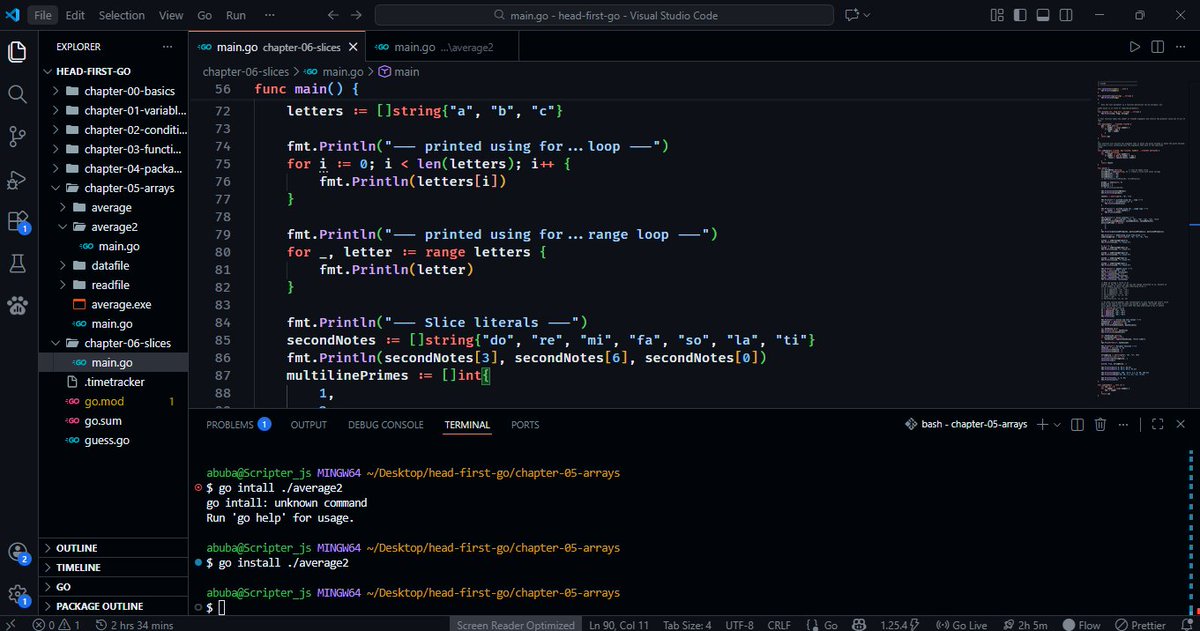1200x631 pixels.
Task: Toggle Secondary Side Bar visibility
Action: [1065, 15]
